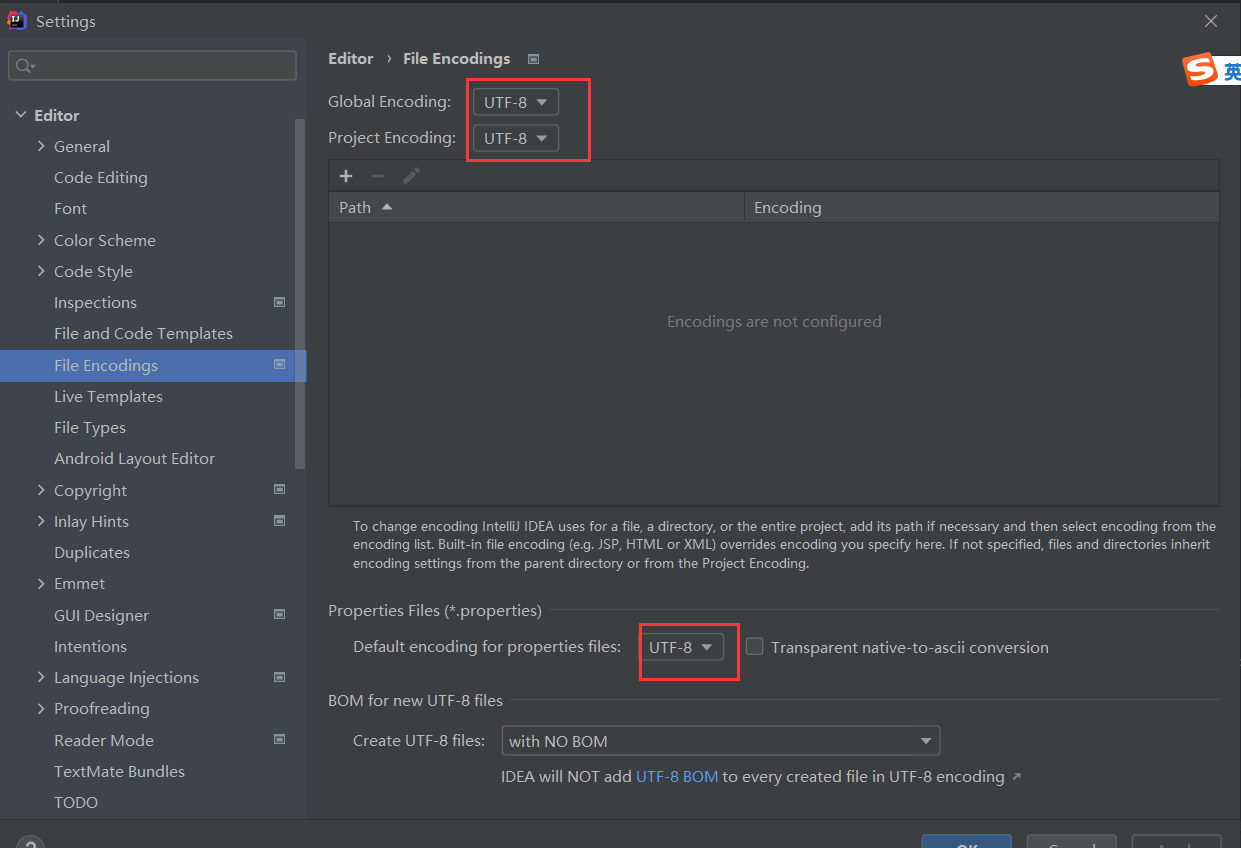Click project icon beside GUI Designer
The width and height of the screenshot is (1241, 848).
[x=280, y=615]
